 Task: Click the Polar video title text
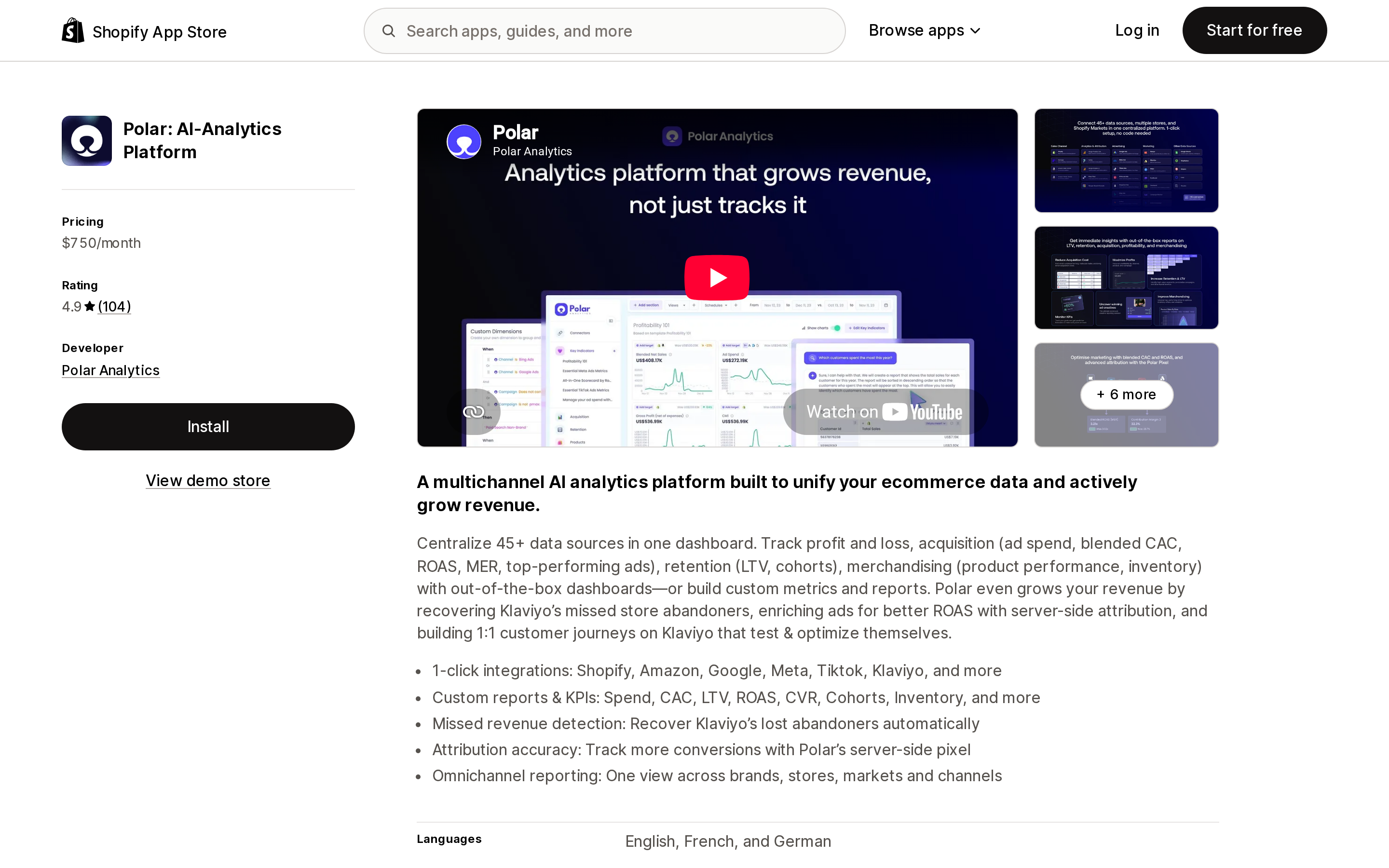[516, 133]
